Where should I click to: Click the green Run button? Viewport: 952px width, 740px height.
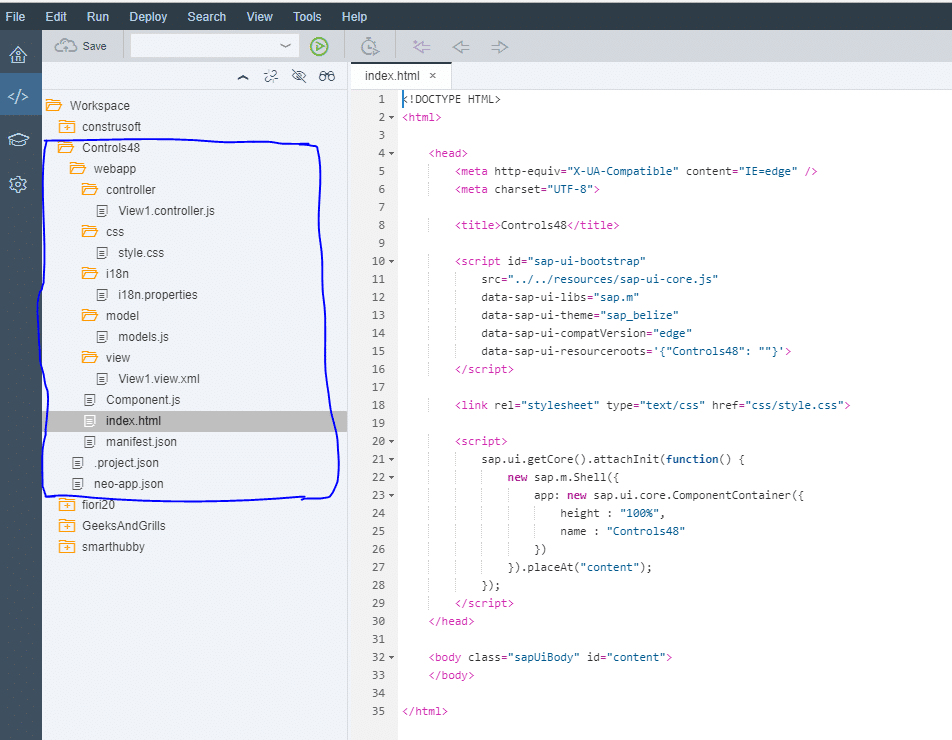click(x=319, y=46)
